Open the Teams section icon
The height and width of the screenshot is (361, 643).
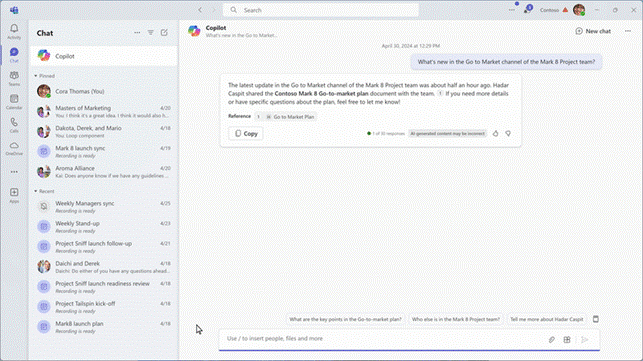tap(14, 78)
